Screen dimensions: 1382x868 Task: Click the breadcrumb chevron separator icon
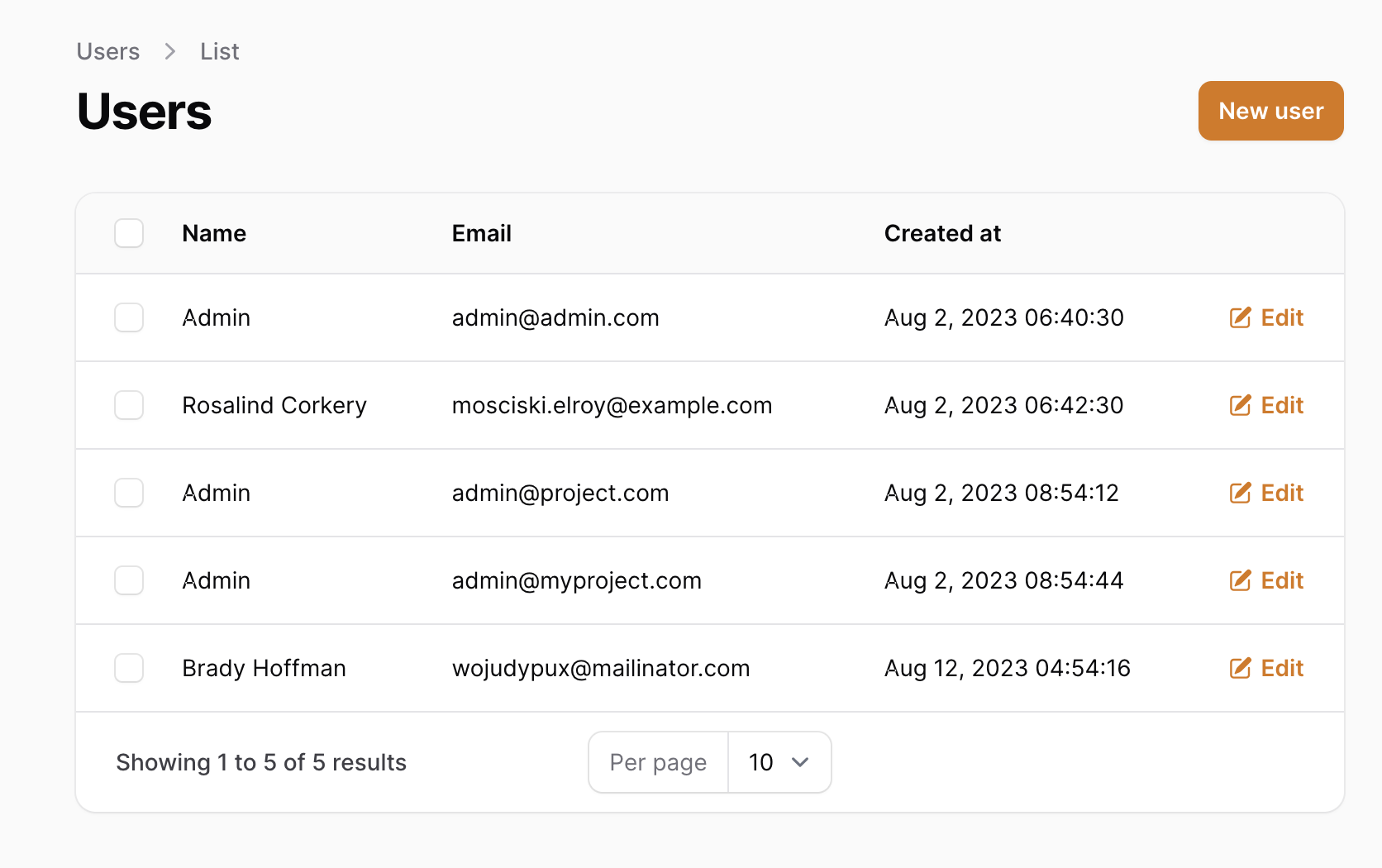pyautogui.click(x=170, y=51)
